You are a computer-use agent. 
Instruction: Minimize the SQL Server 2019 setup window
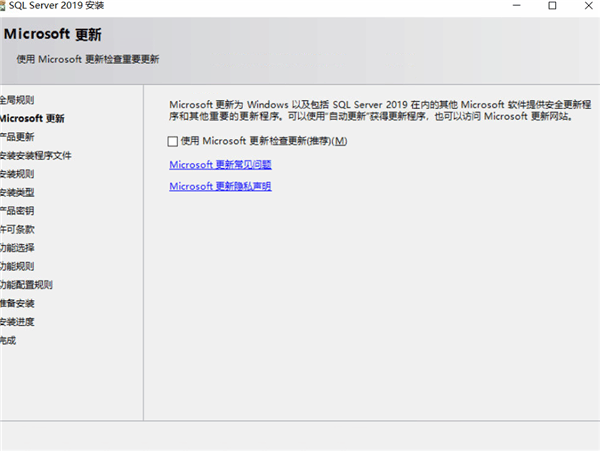click(x=517, y=6)
